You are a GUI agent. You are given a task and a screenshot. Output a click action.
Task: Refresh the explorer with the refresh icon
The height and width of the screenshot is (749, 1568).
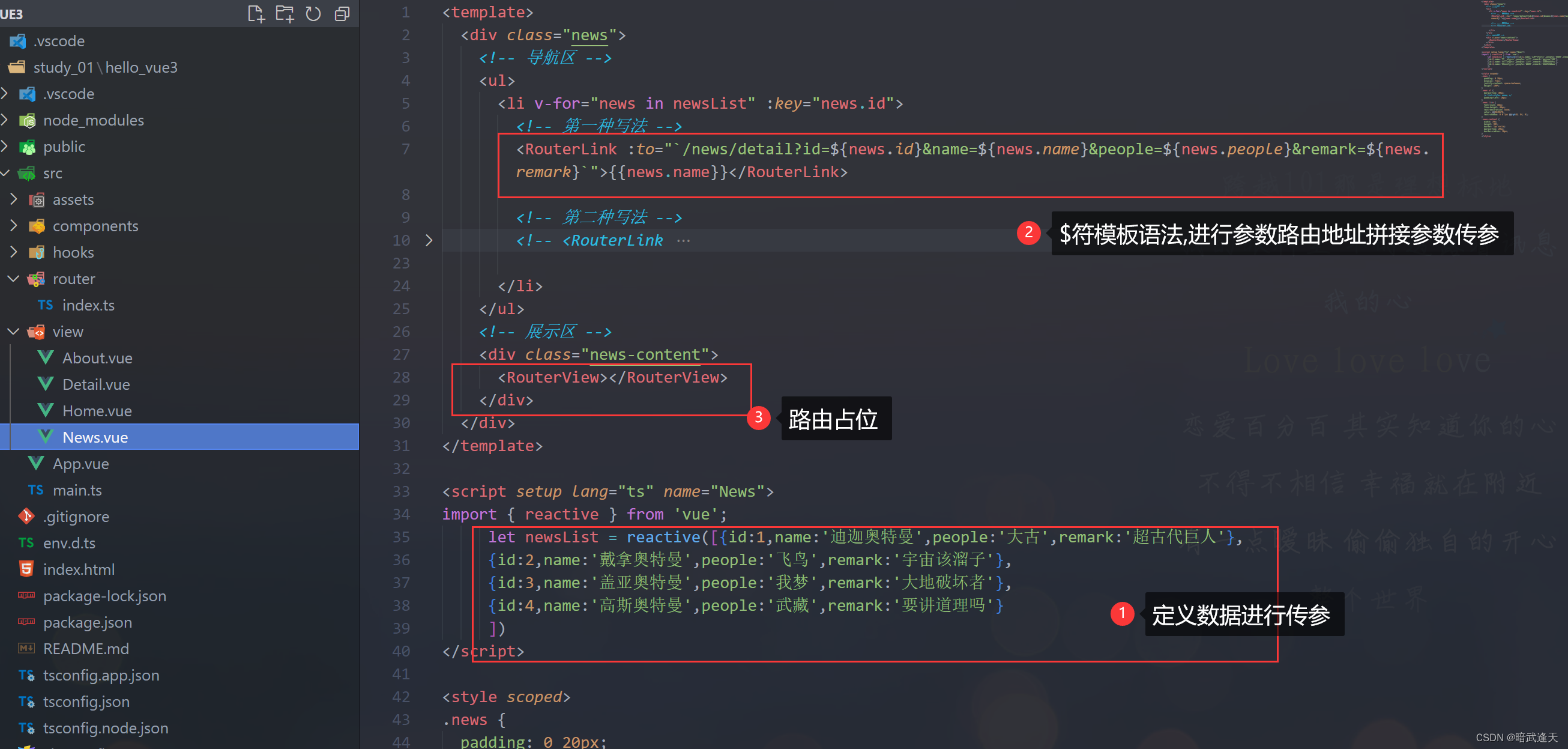[313, 13]
